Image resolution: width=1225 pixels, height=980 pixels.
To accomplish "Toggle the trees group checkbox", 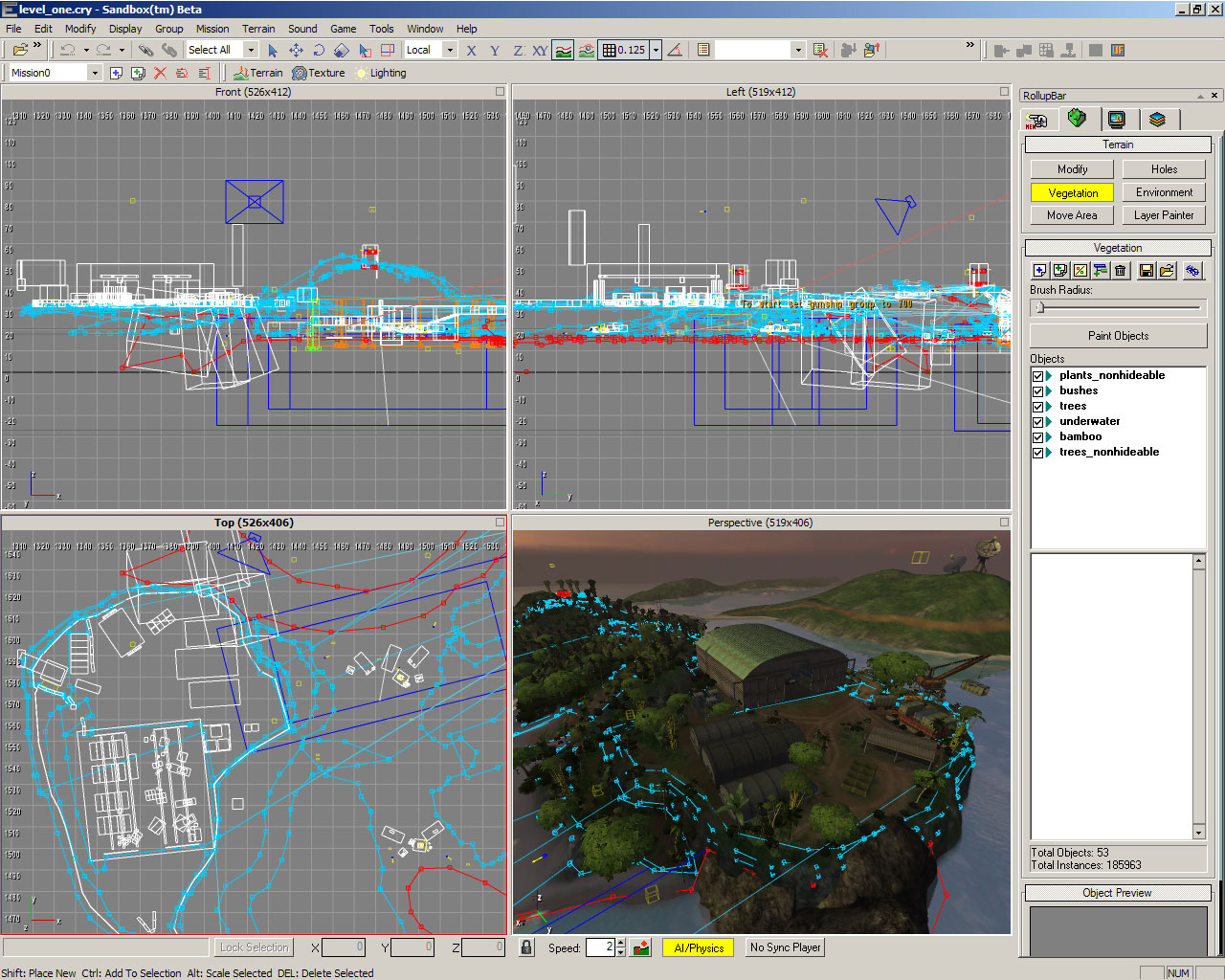I will (x=1037, y=407).
